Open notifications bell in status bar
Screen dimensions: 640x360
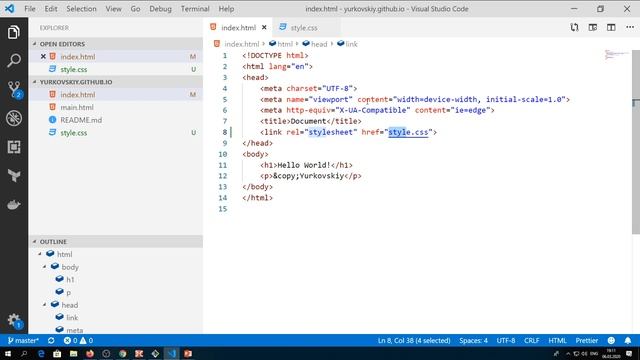click(x=628, y=340)
